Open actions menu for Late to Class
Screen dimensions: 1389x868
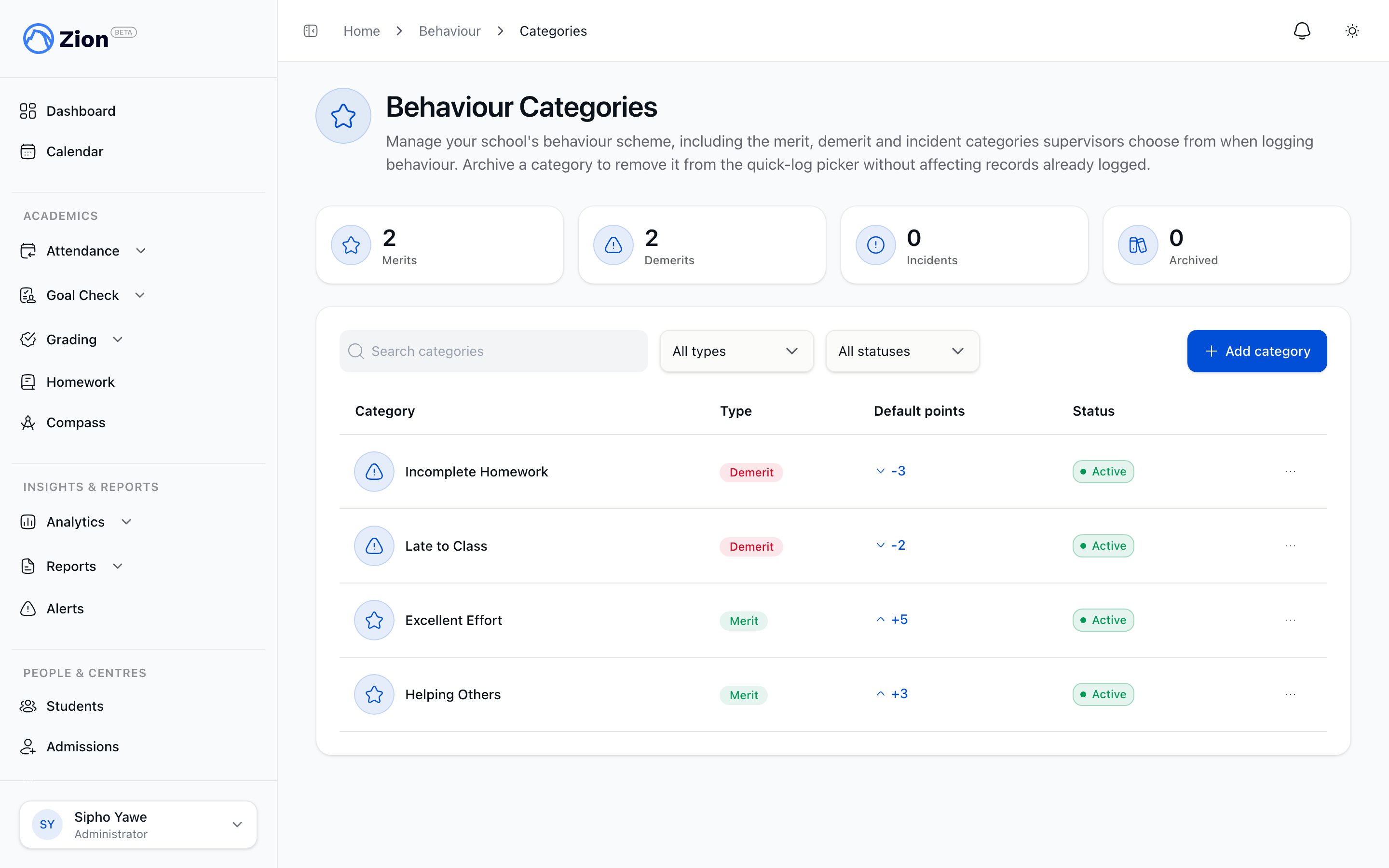(1291, 546)
